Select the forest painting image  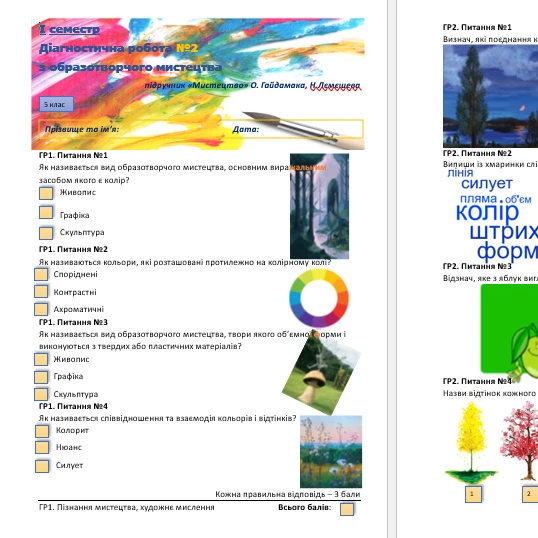319,206
